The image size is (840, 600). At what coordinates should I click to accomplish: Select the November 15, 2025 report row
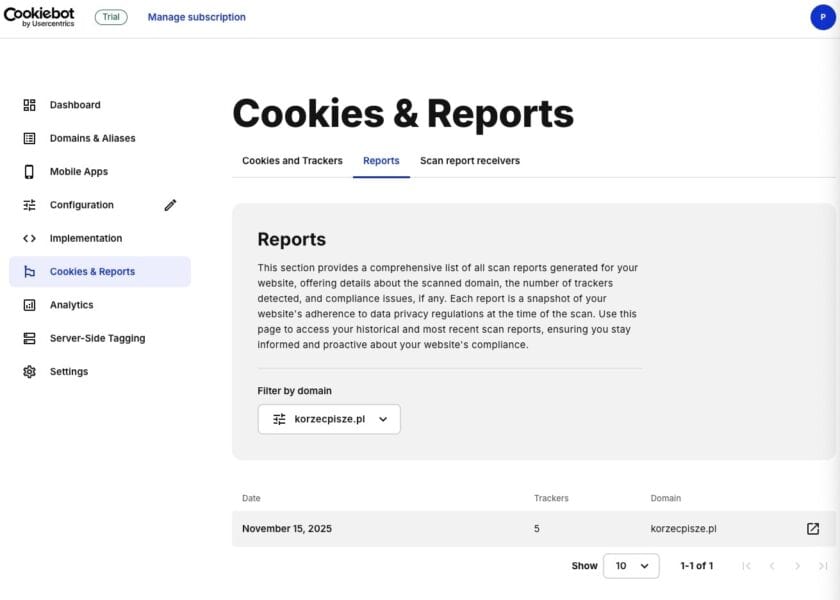click(288, 528)
